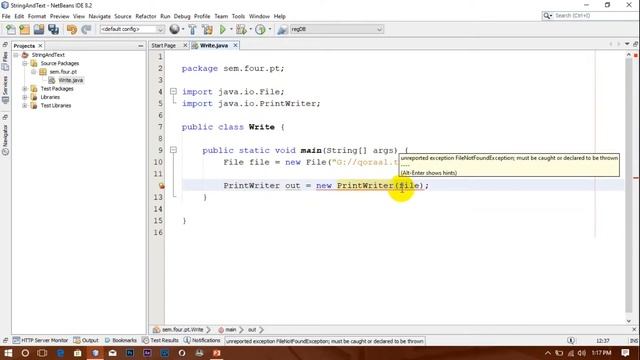Click the Redo toolbar icon
Image resolution: width=640 pixels, height=360 pixels.
[x=86, y=29]
